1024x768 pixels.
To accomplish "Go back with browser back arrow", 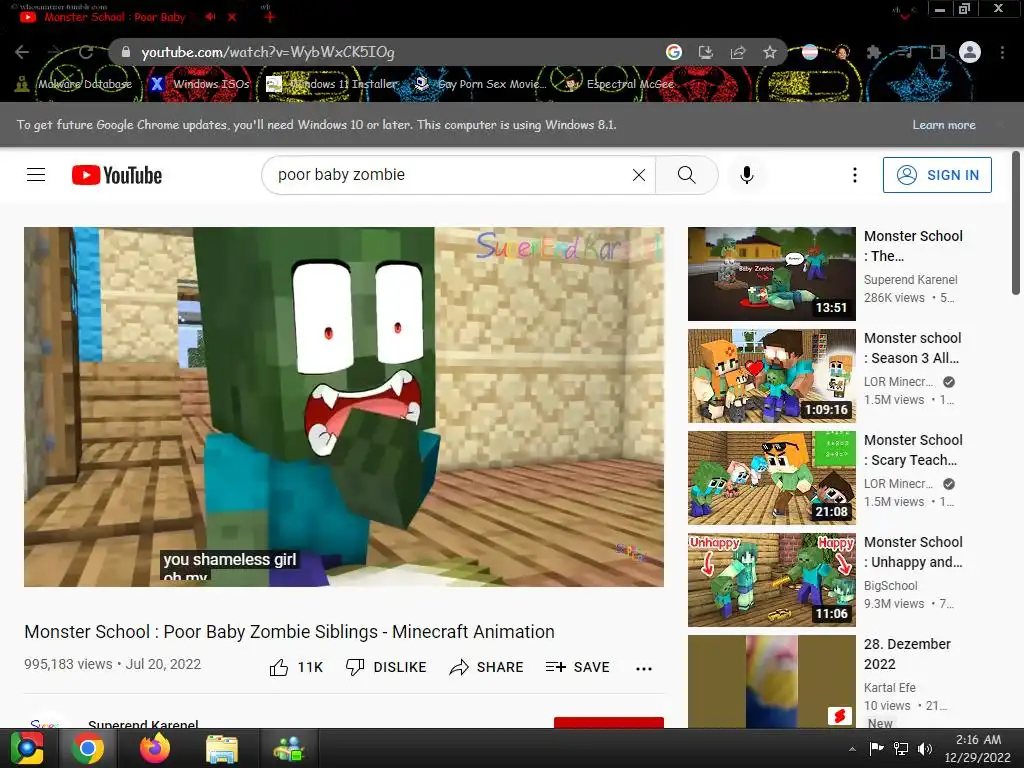I will pyautogui.click(x=22, y=52).
